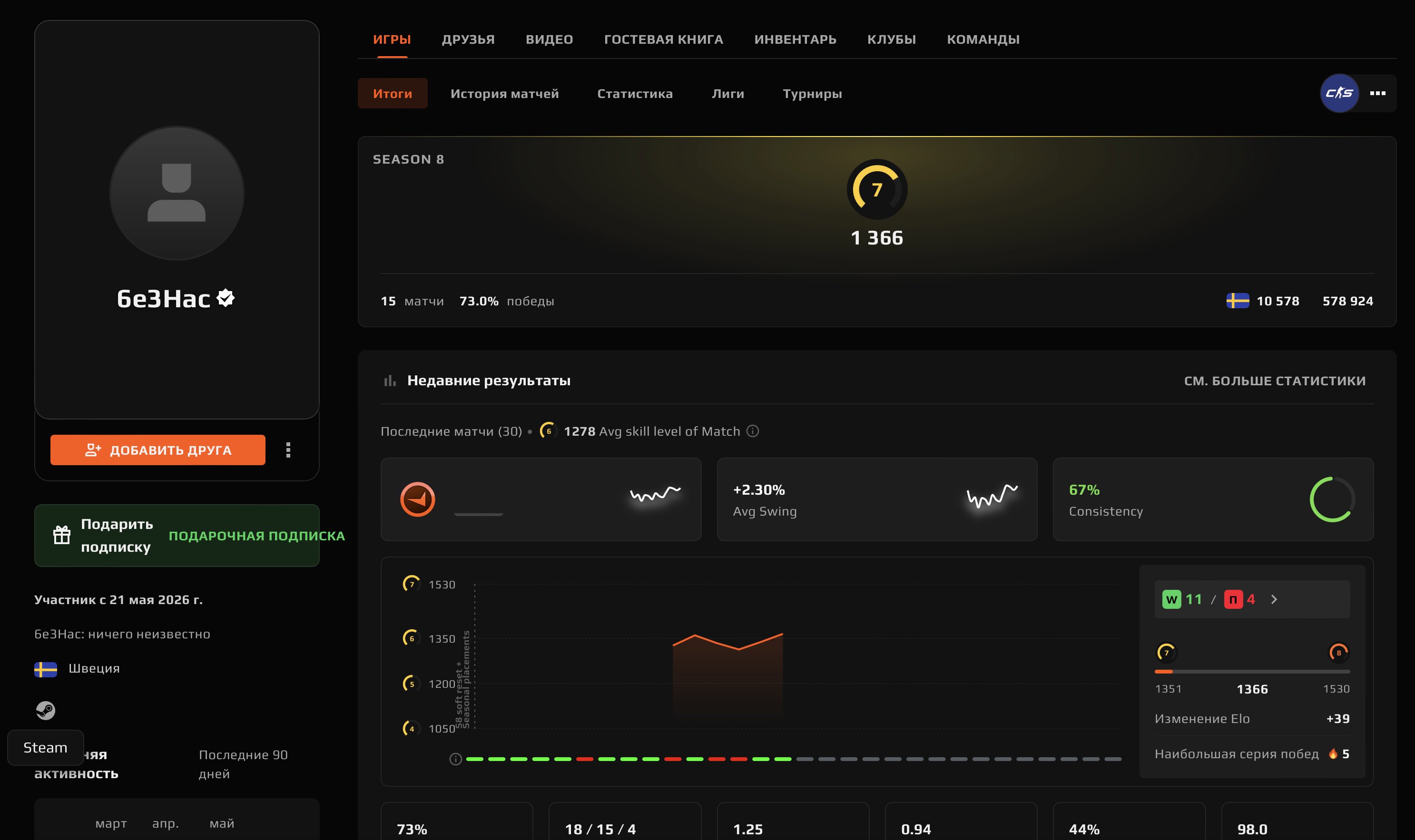Viewport: 1415px width, 840px height.
Task: Click level 4 icon at 1050 axis
Action: point(412,728)
